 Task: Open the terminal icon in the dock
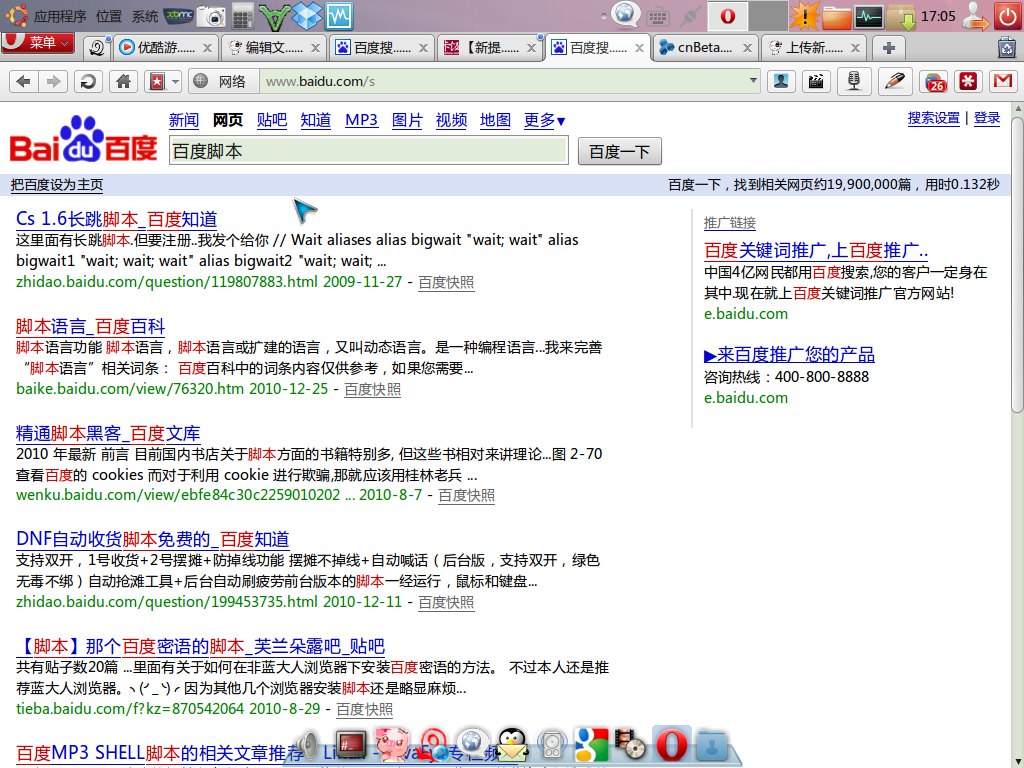[x=349, y=744]
